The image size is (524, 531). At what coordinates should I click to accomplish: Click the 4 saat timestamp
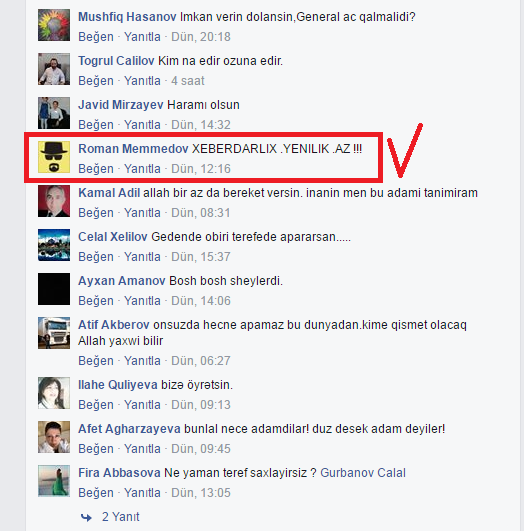[188, 81]
